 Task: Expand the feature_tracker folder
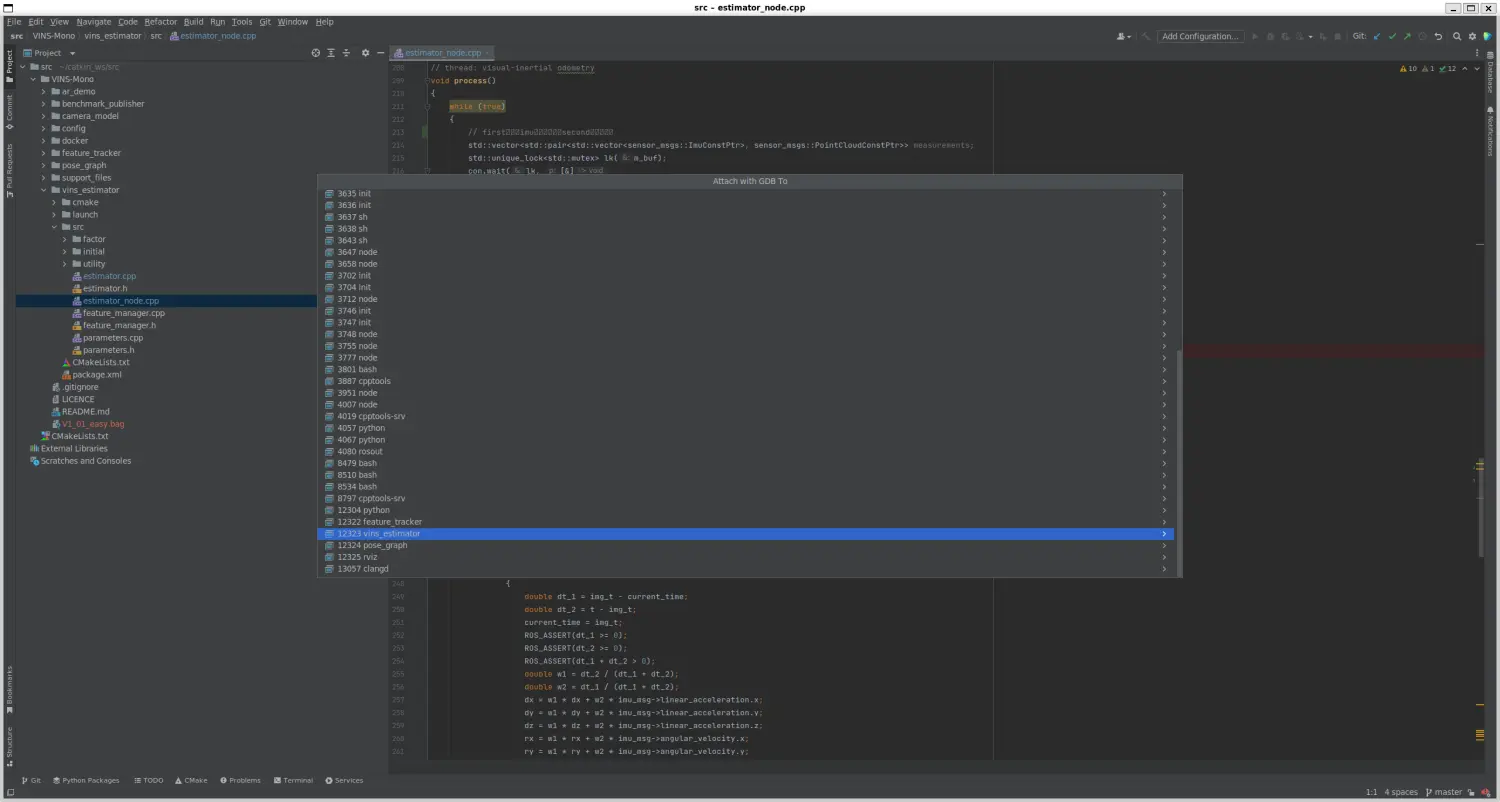pyautogui.click(x=44, y=153)
